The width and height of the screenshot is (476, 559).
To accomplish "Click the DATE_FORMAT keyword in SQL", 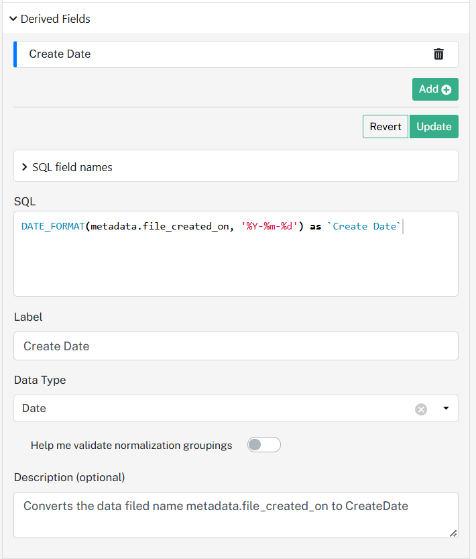I will pyautogui.click(x=53, y=226).
